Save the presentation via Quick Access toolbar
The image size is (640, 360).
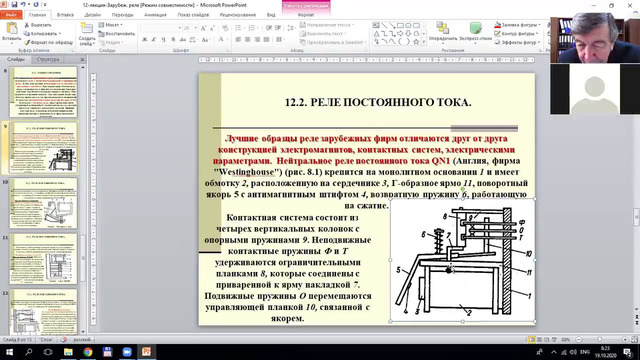point(14,4)
